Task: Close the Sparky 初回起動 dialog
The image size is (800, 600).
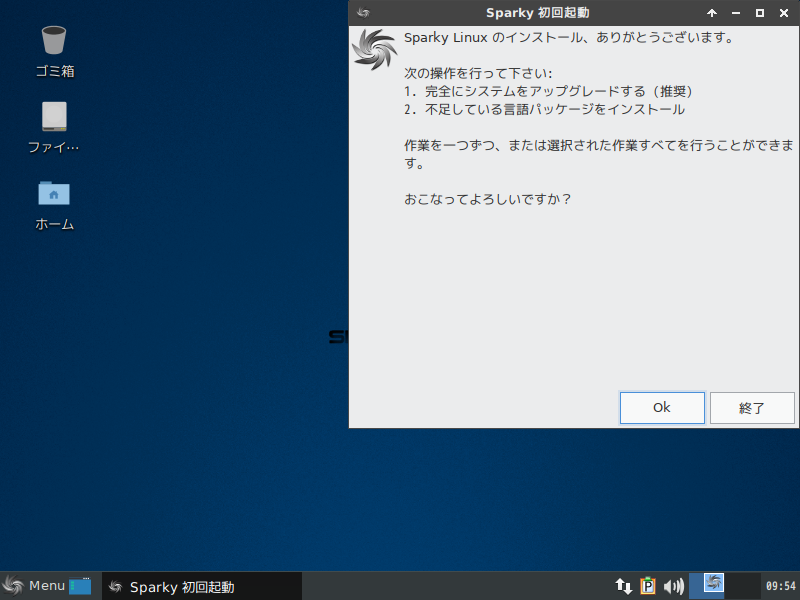Action: 784,13
